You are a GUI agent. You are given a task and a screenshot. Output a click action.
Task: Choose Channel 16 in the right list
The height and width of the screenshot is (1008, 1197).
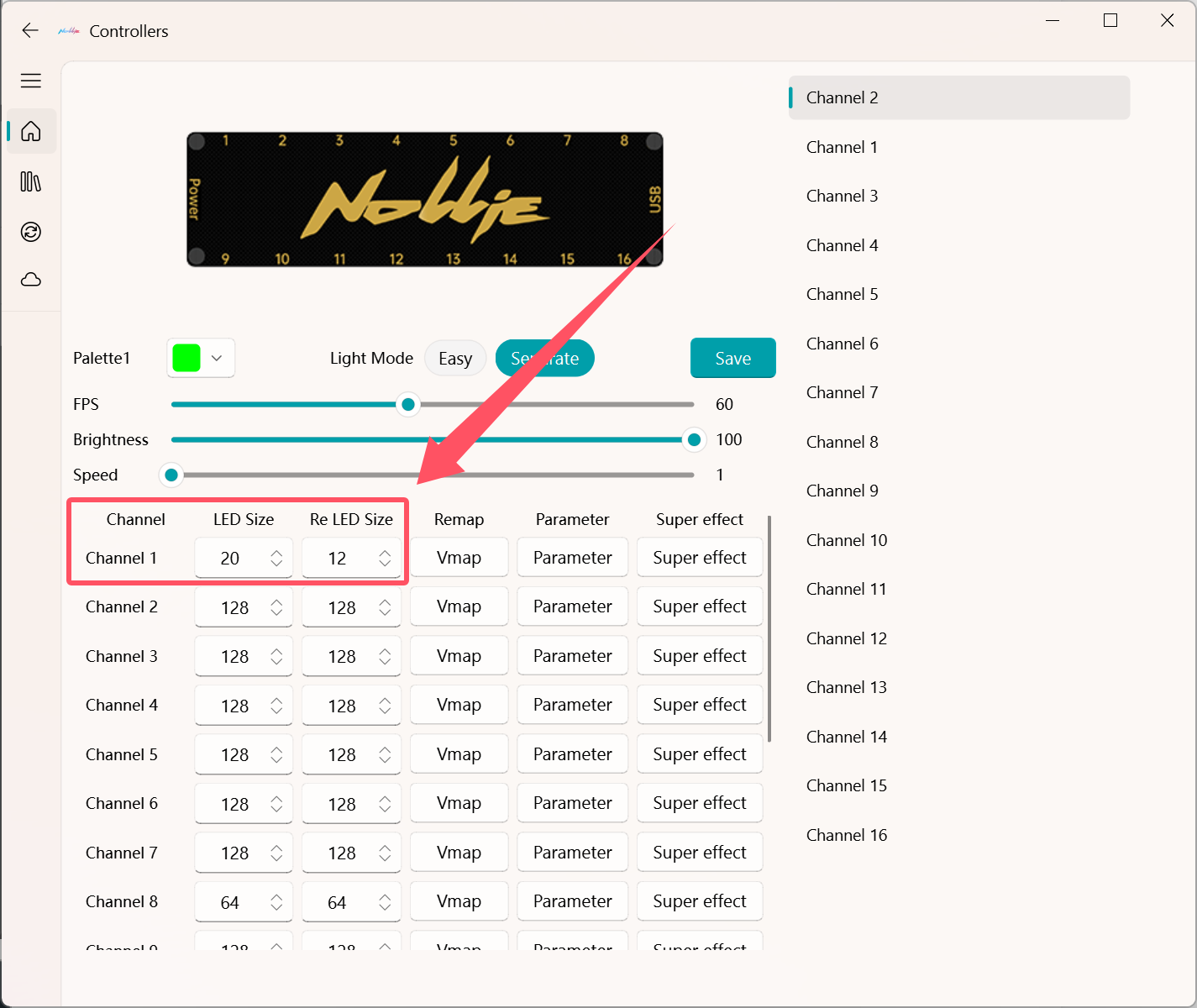tap(846, 835)
